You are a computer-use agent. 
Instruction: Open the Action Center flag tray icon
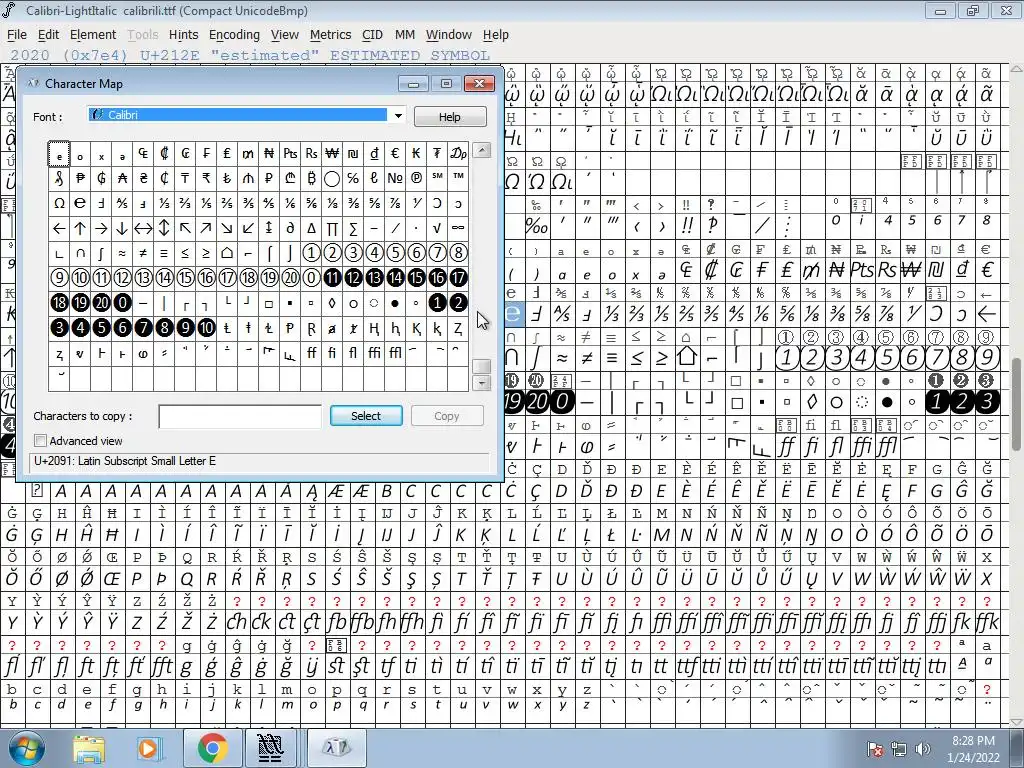pos(874,748)
